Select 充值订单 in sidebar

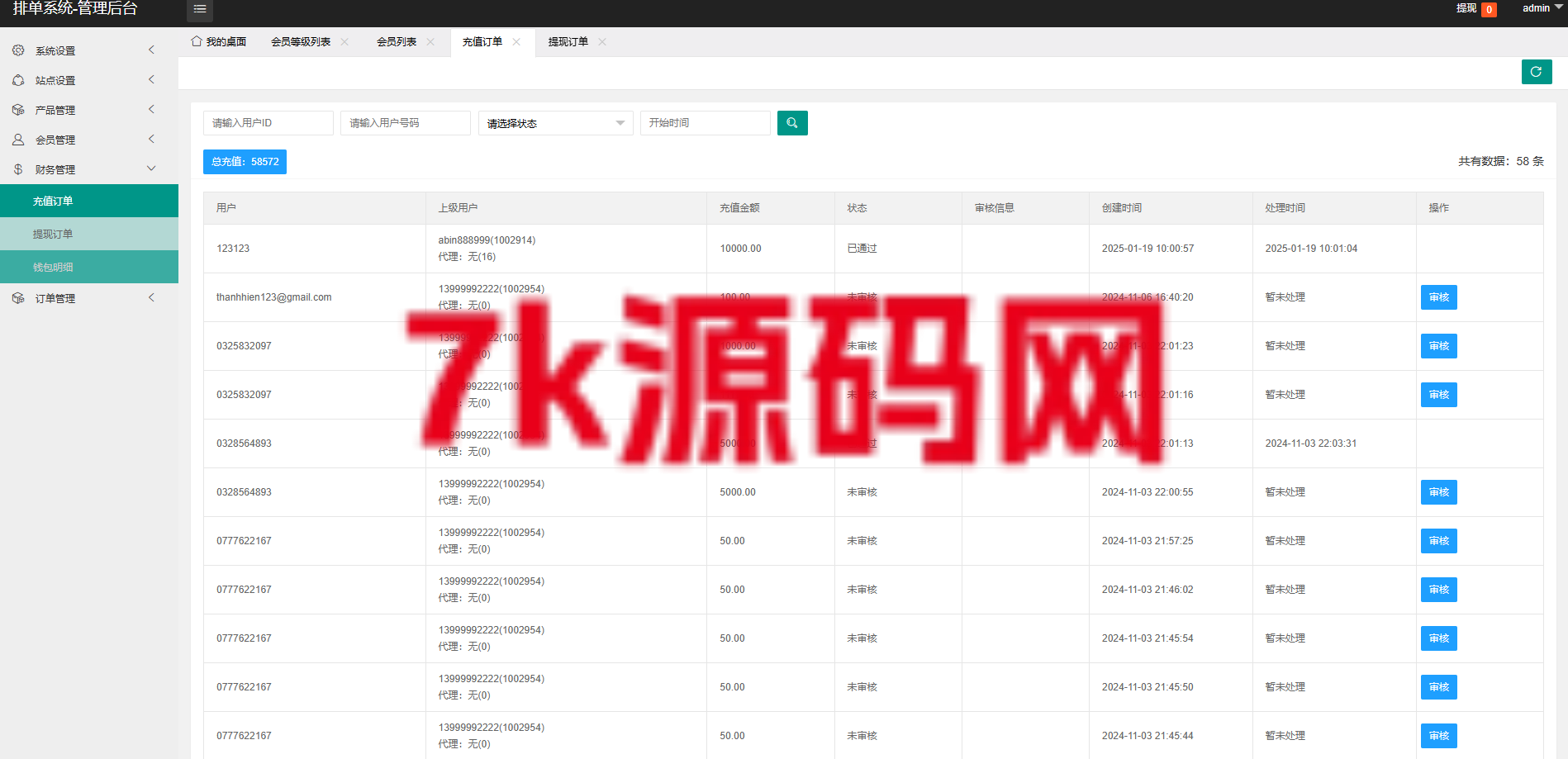pyautogui.click(x=89, y=201)
